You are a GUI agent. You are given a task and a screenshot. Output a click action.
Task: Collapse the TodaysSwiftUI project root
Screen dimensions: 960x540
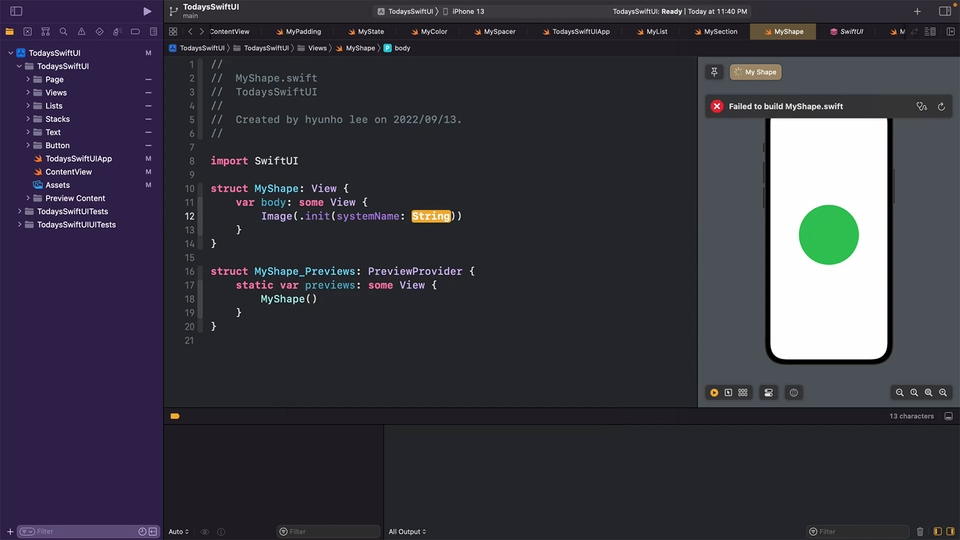click(x=10, y=53)
